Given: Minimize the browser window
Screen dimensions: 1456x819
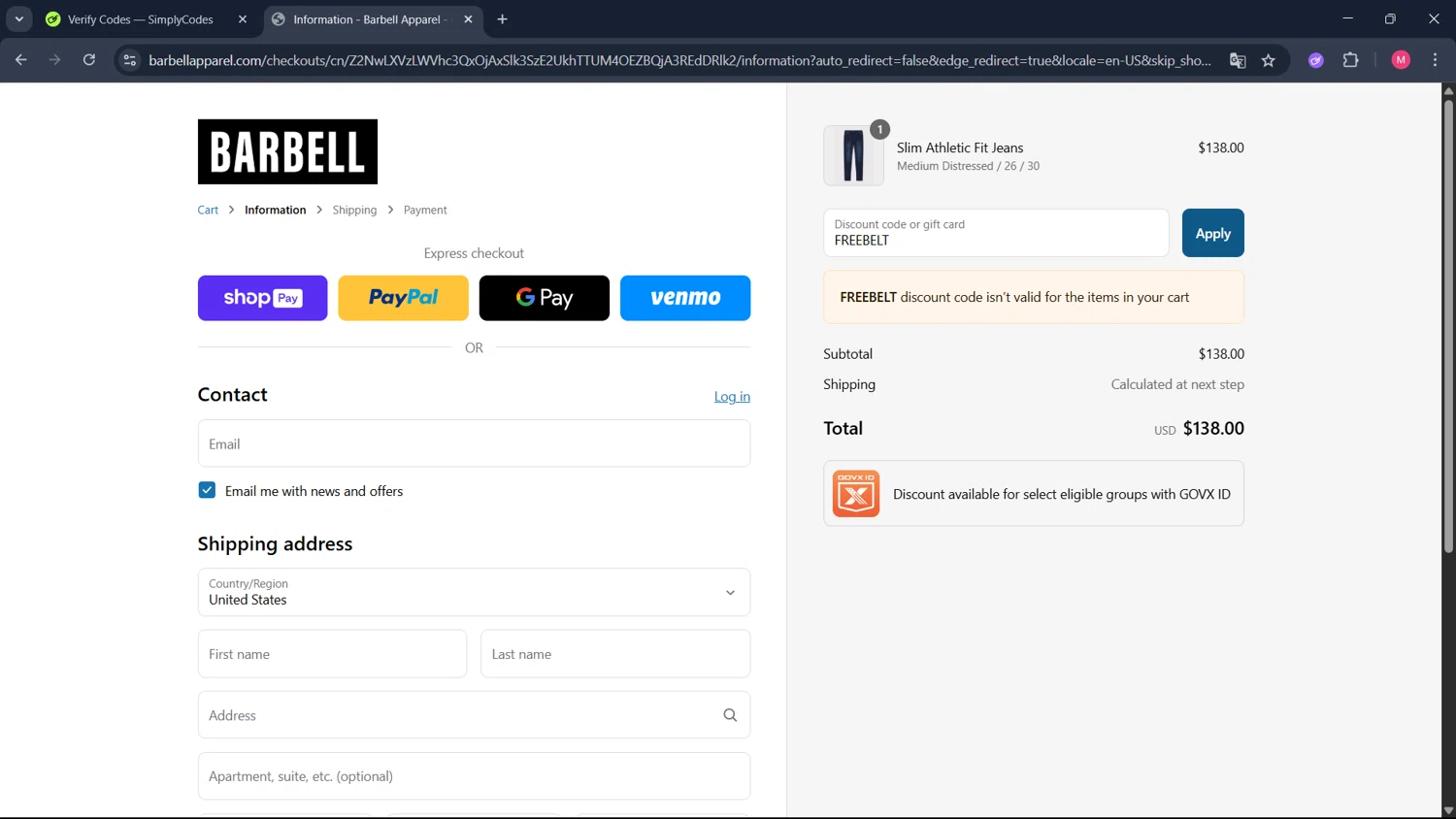Looking at the screenshot, I should coord(1347,18).
